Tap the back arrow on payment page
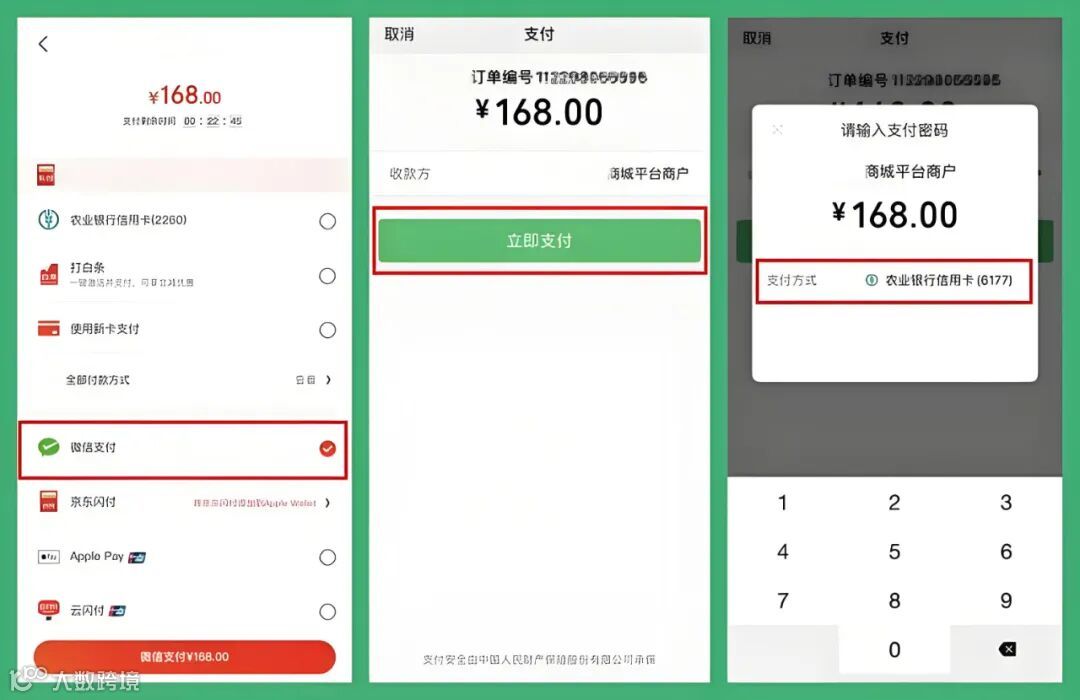 pyautogui.click(x=43, y=44)
